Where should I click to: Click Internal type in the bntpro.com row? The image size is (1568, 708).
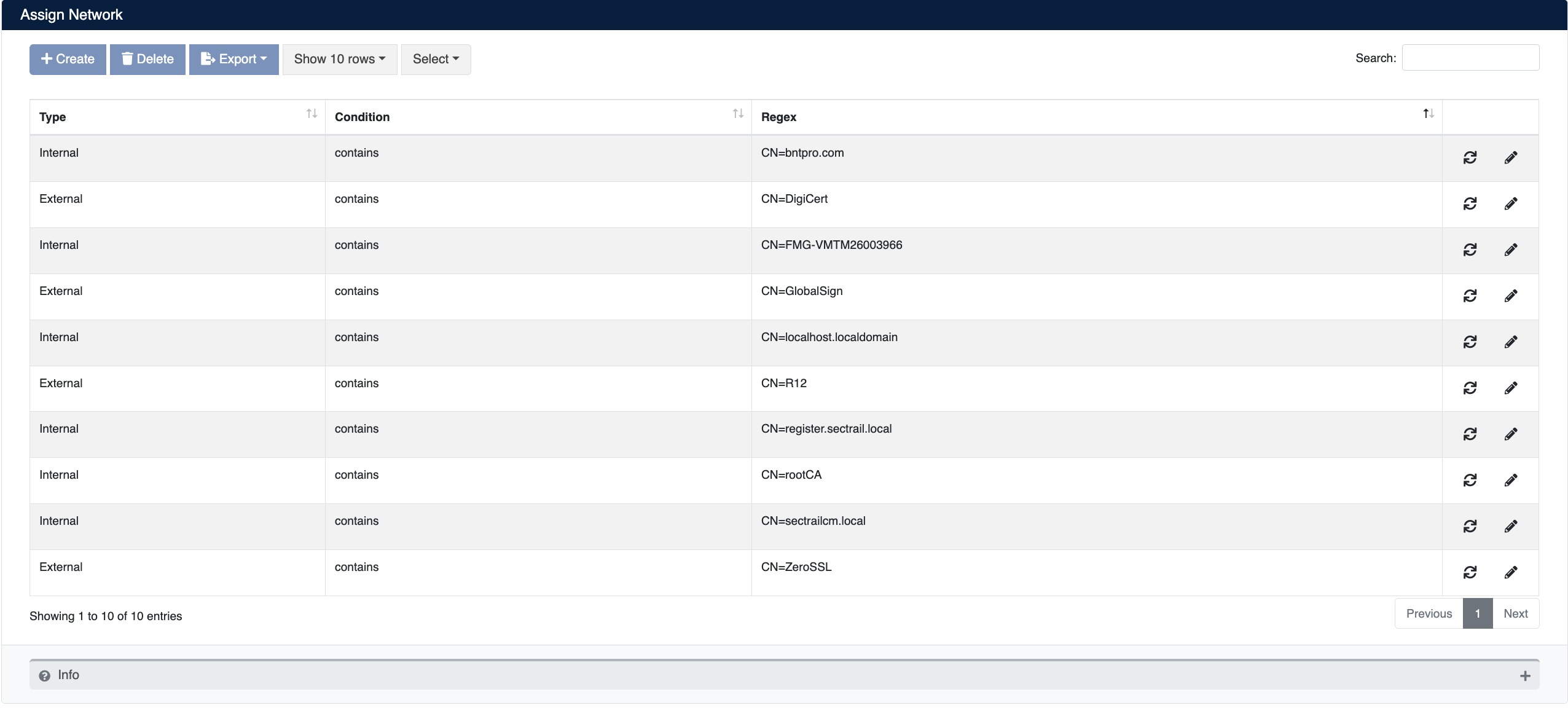(59, 152)
